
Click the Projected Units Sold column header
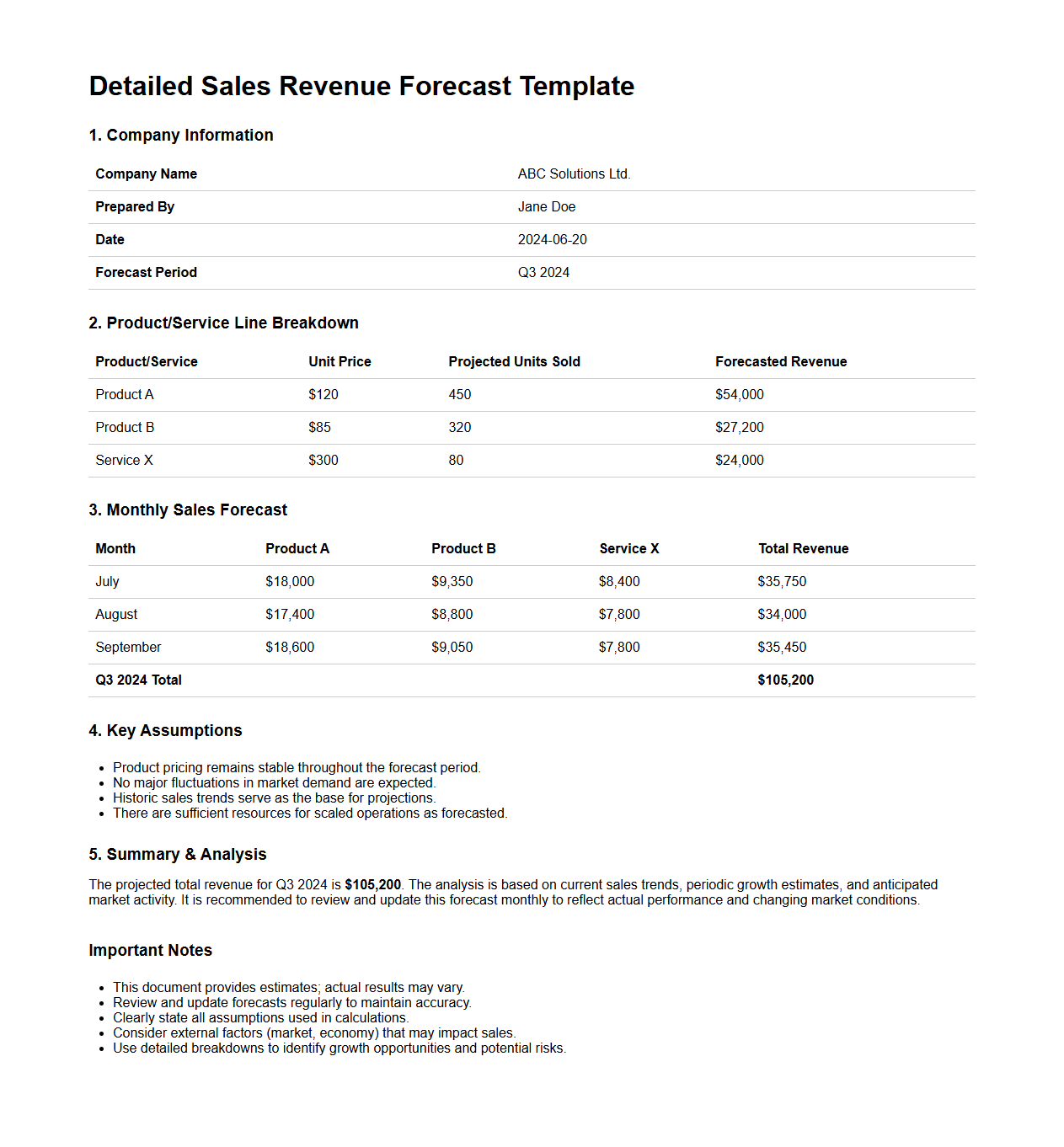pyautogui.click(x=514, y=361)
